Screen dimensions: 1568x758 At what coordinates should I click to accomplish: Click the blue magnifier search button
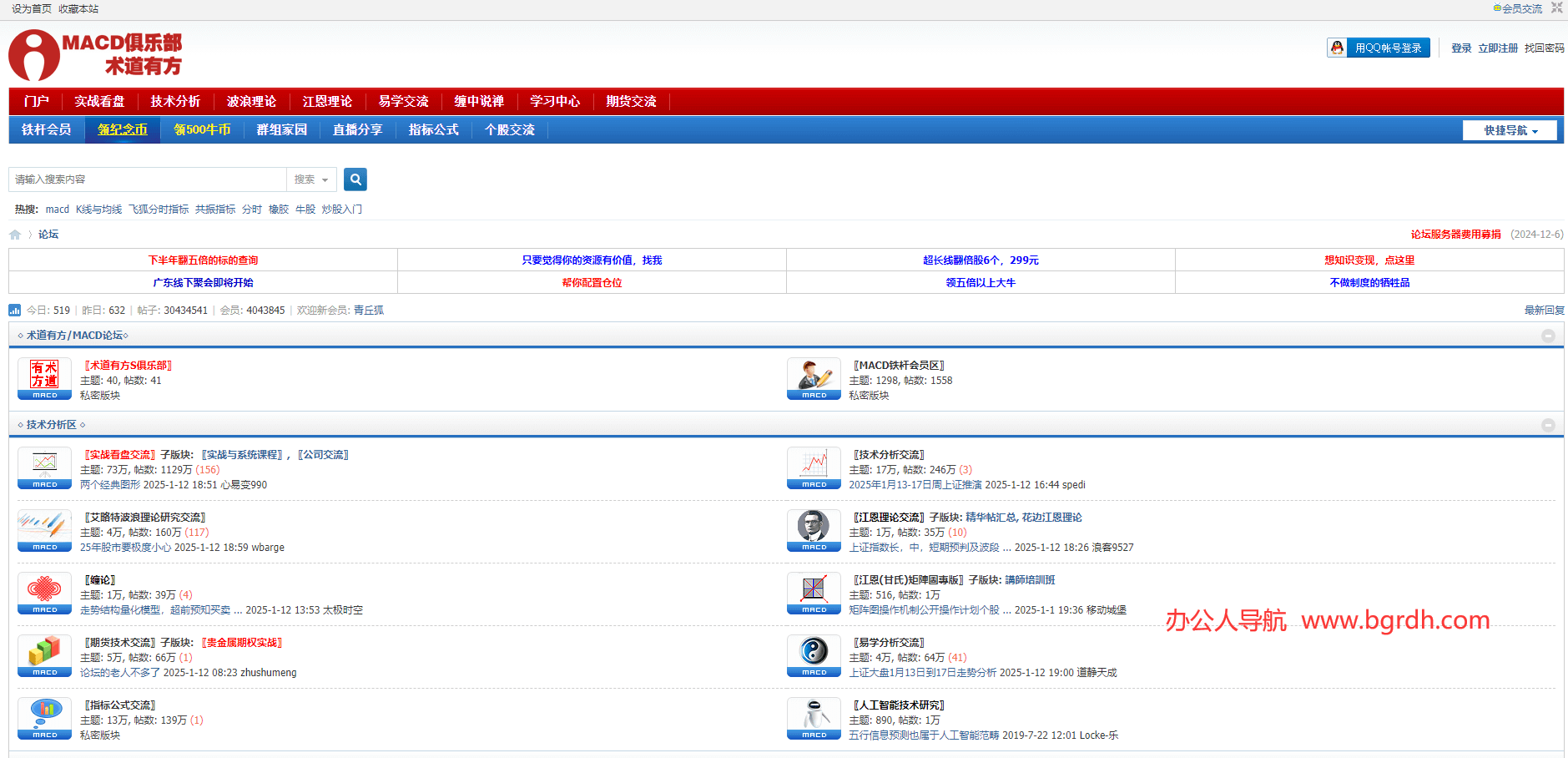coord(355,179)
